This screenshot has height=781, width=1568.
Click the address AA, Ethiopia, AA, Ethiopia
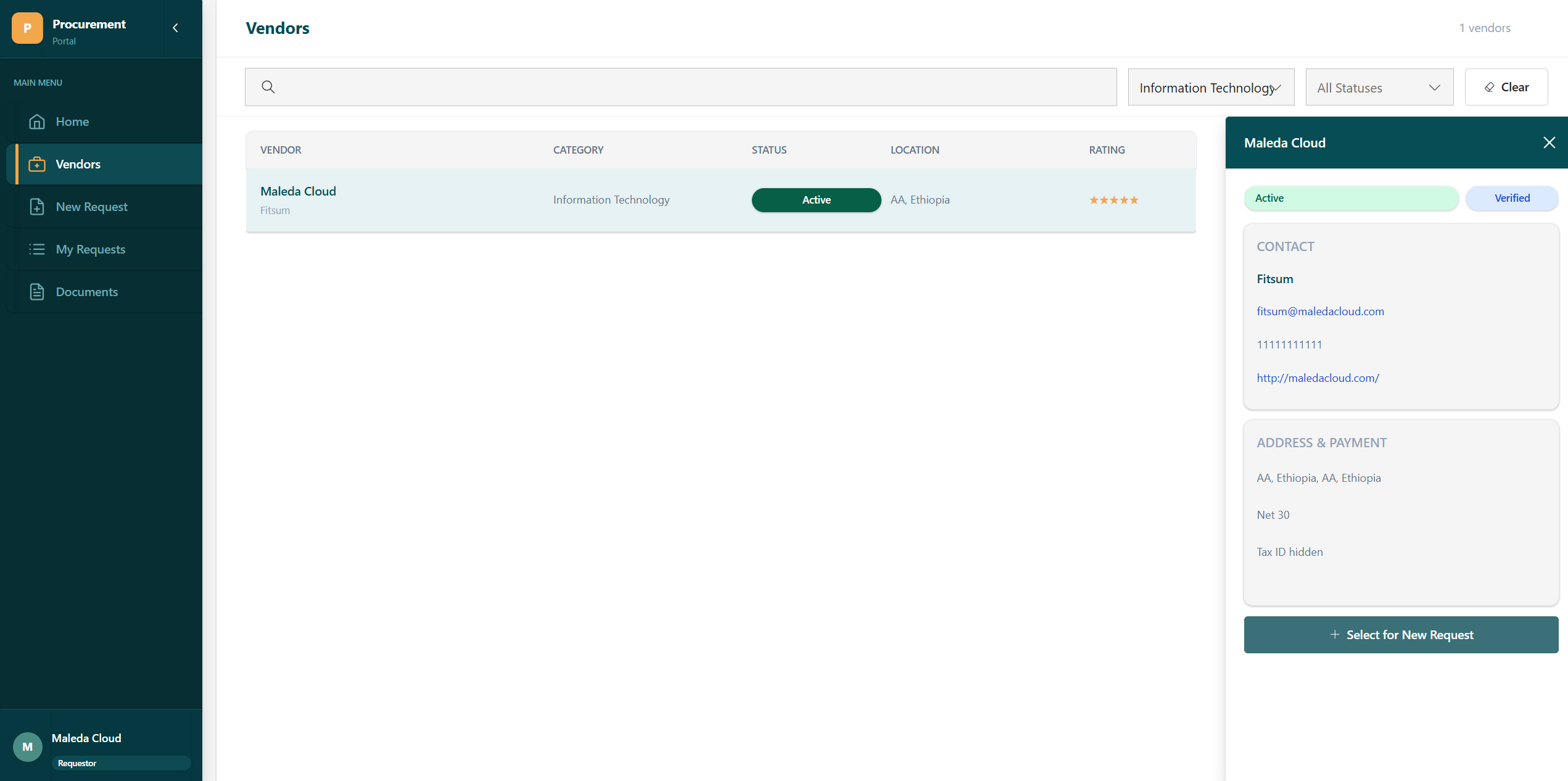1318,478
